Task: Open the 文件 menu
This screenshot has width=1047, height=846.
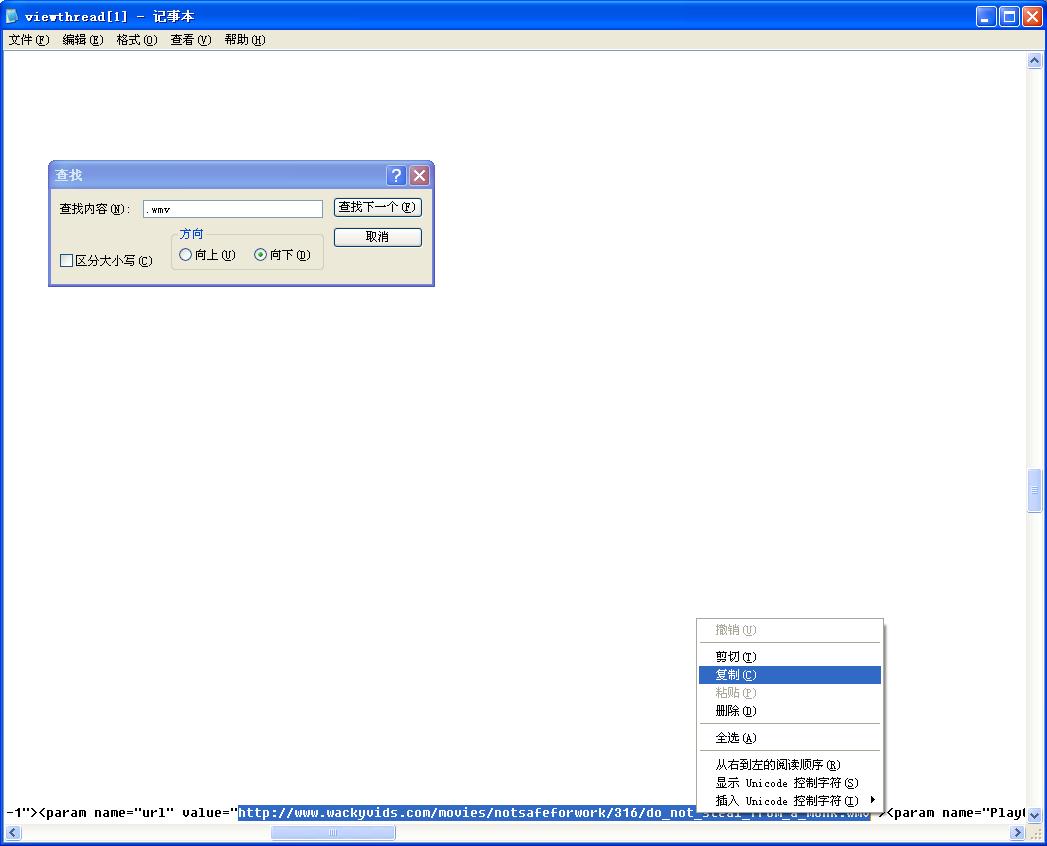Action: coord(28,40)
